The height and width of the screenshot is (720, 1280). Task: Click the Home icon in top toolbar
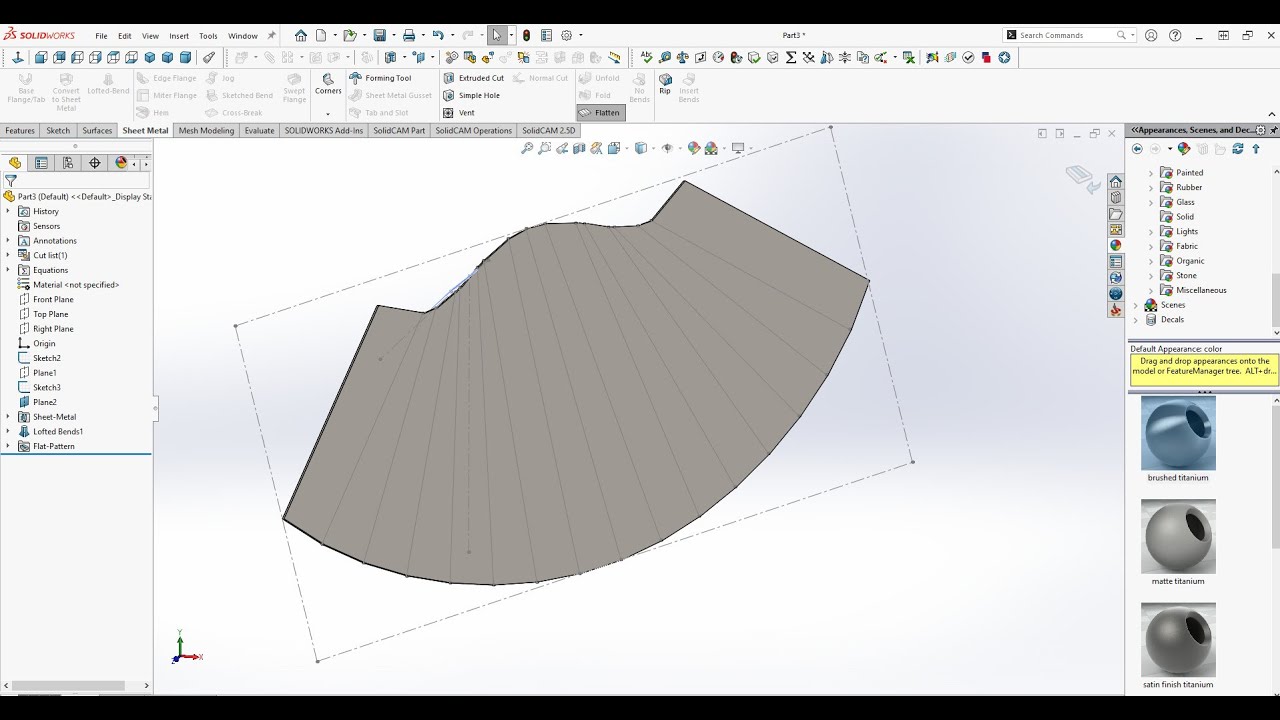tap(301, 35)
